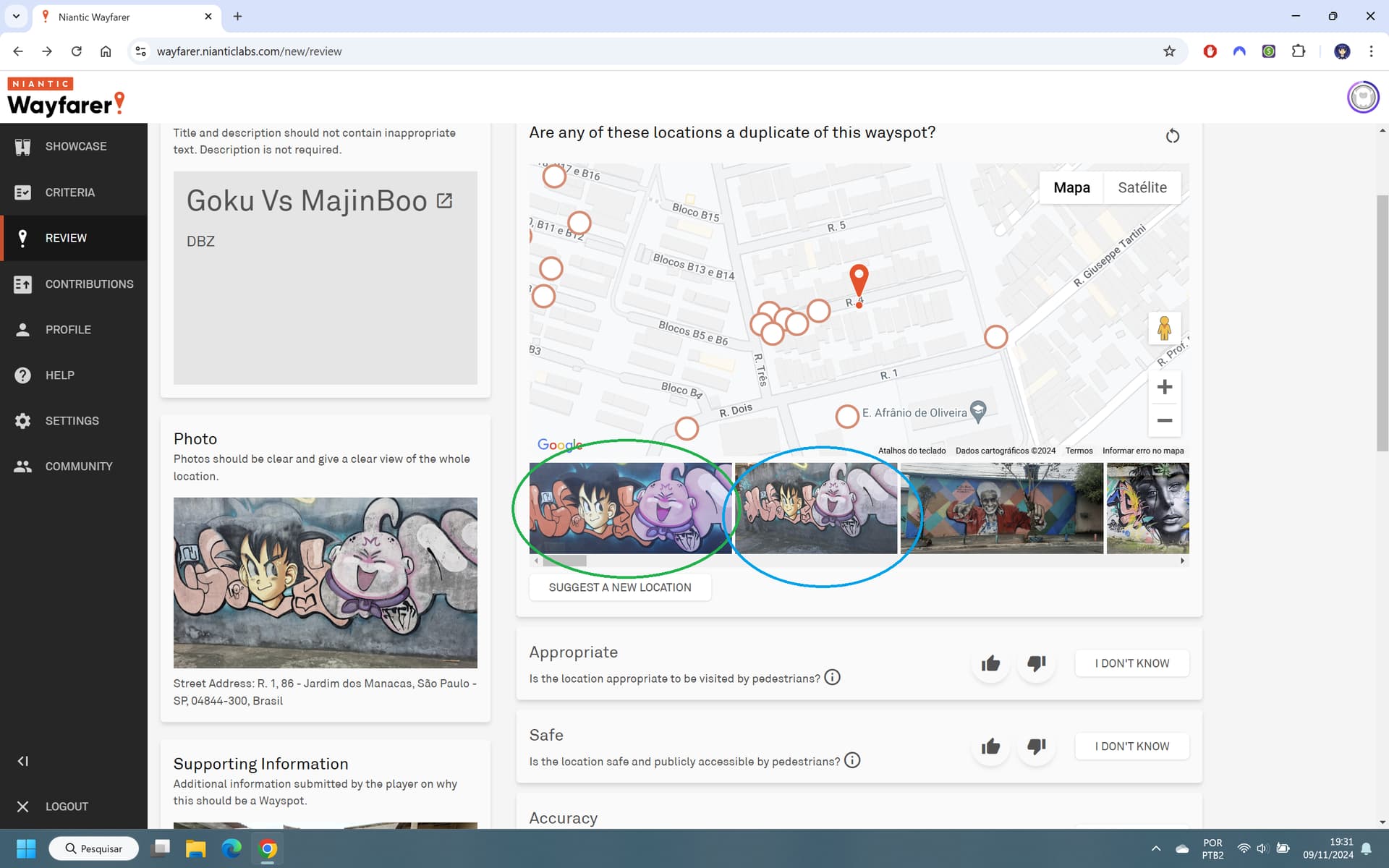Click the duplicate thumbnails horizontal scrollbar

tap(564, 561)
